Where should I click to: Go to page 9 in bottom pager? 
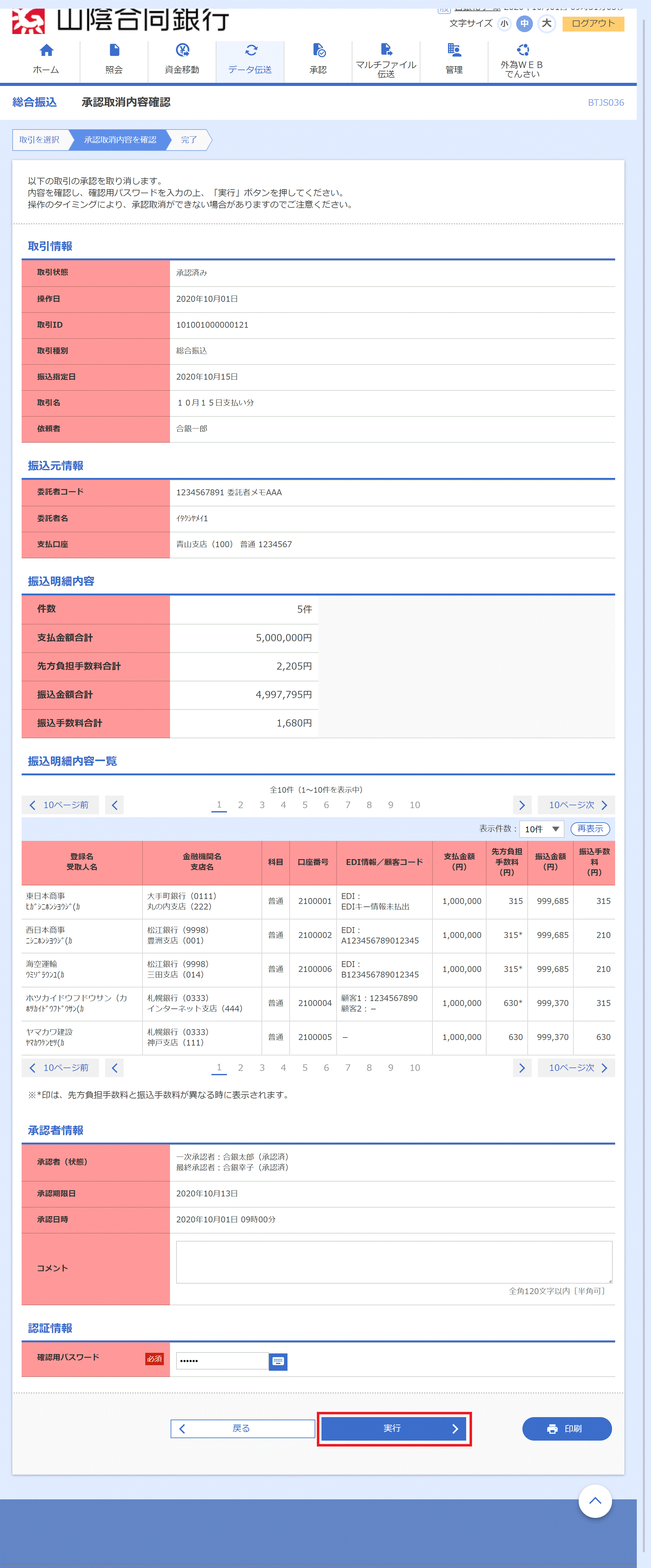391,1068
